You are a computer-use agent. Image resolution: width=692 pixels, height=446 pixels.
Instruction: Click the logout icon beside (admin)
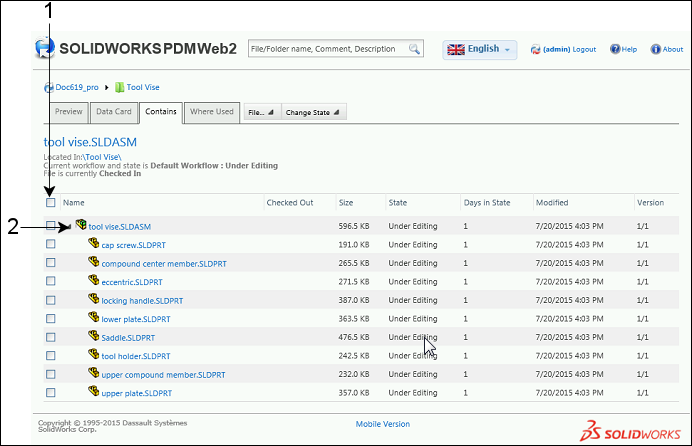click(535, 49)
